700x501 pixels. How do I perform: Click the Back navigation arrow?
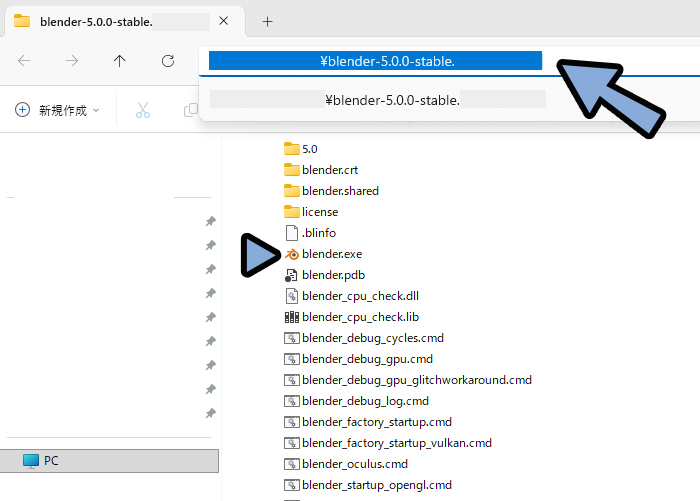(24, 61)
